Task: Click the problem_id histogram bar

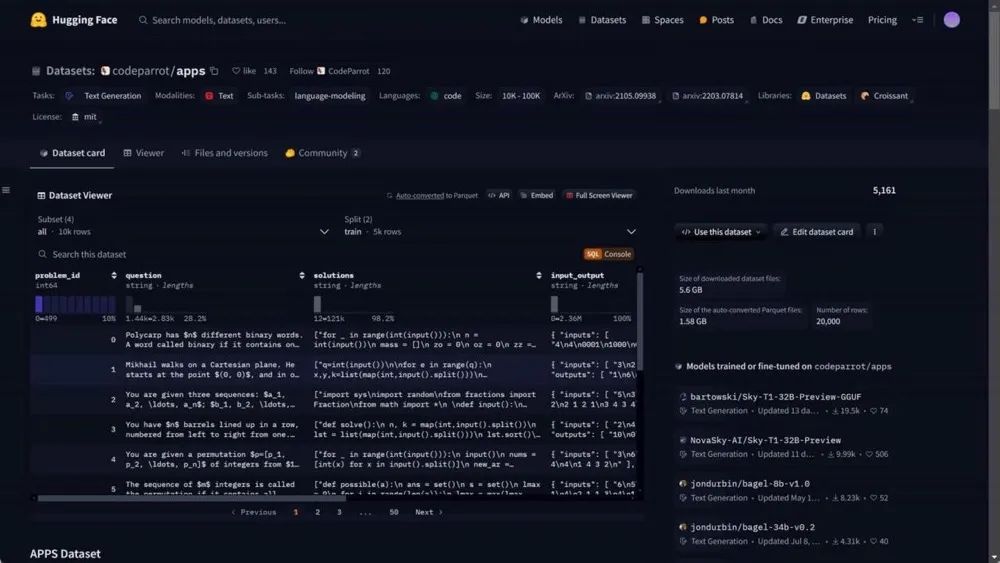Action: click(75, 303)
